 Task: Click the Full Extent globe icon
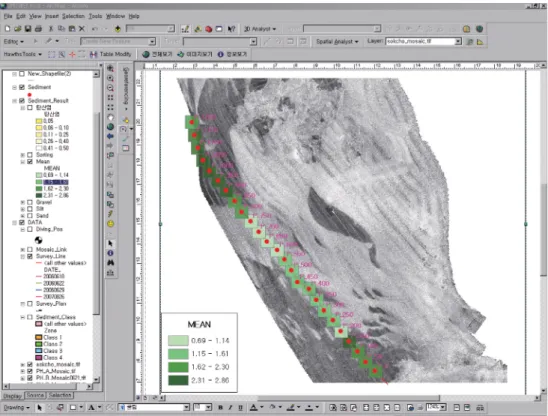(110, 127)
